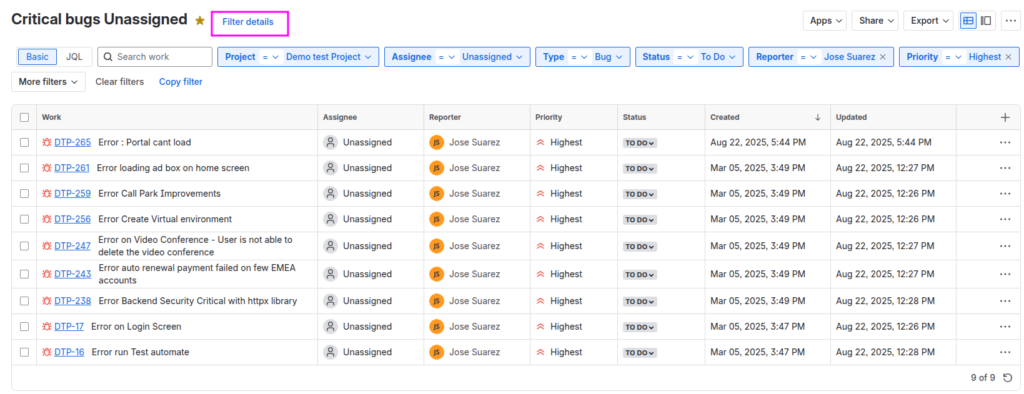Click the search magnifier icon
1024x394 pixels.
(108, 57)
